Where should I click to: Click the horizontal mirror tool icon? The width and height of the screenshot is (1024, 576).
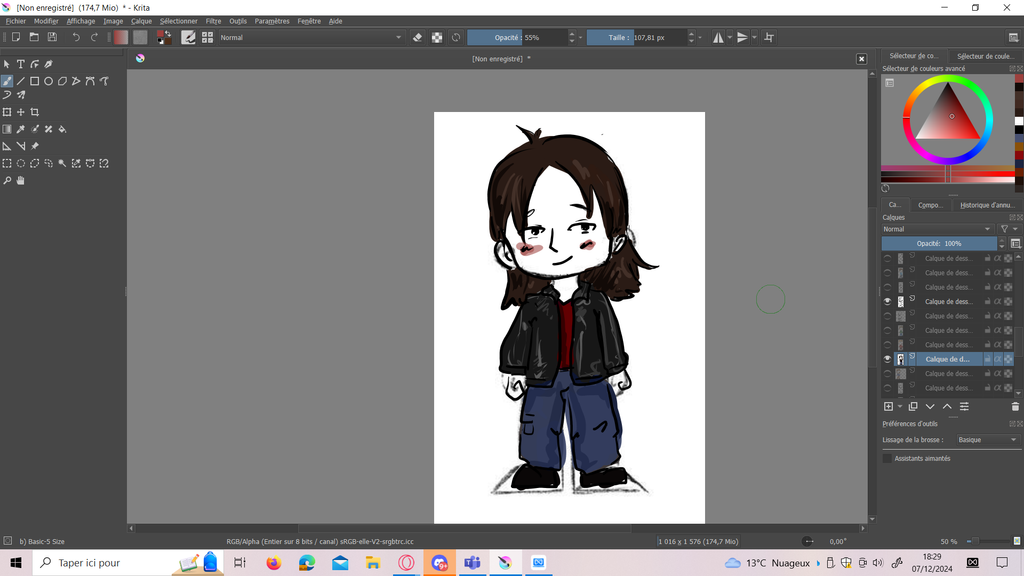coord(717,38)
